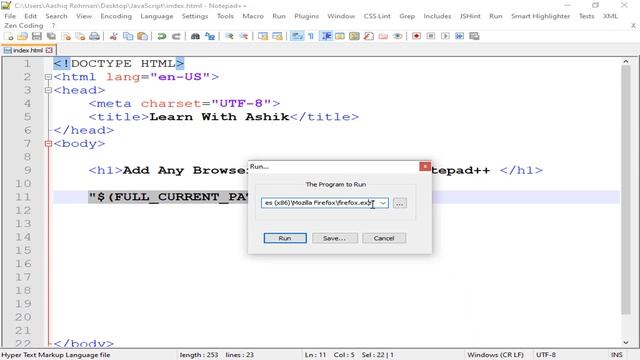Click the Close All documents toolbar icon

(80, 36)
